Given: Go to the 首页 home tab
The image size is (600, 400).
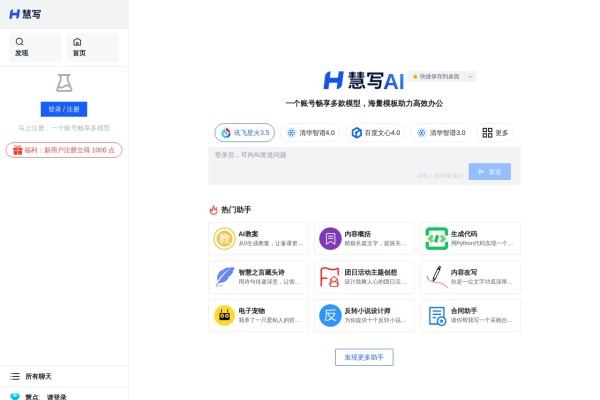Looking at the screenshot, I should coord(93,47).
